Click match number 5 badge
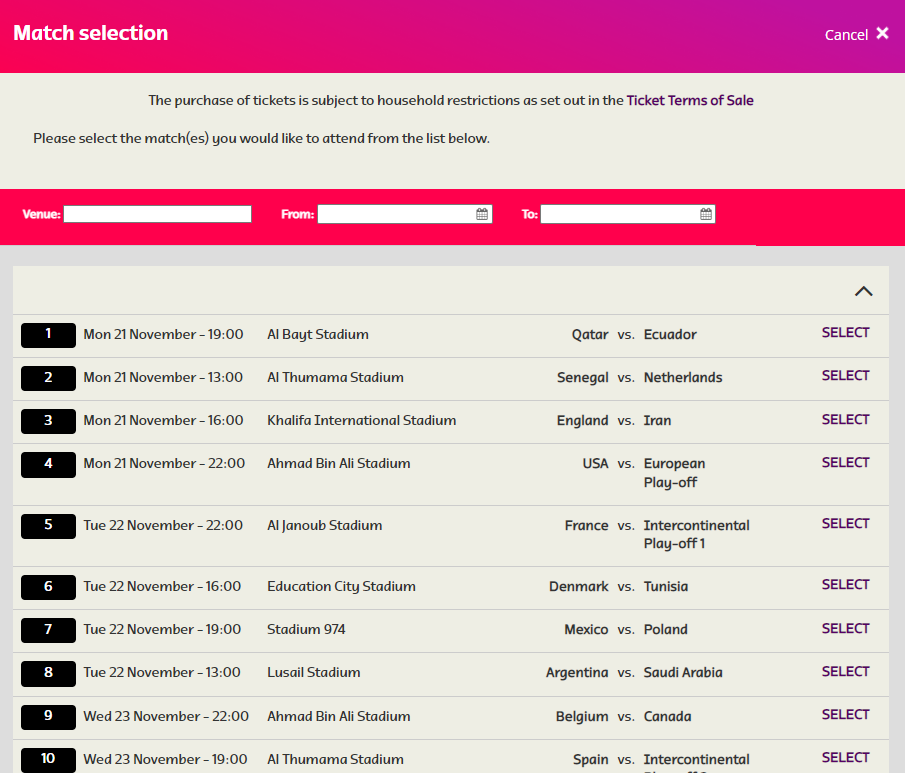 (48, 526)
